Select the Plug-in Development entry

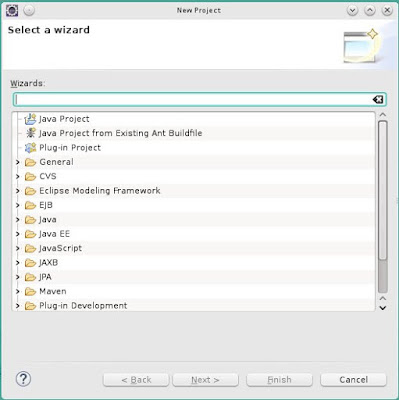tap(83, 306)
